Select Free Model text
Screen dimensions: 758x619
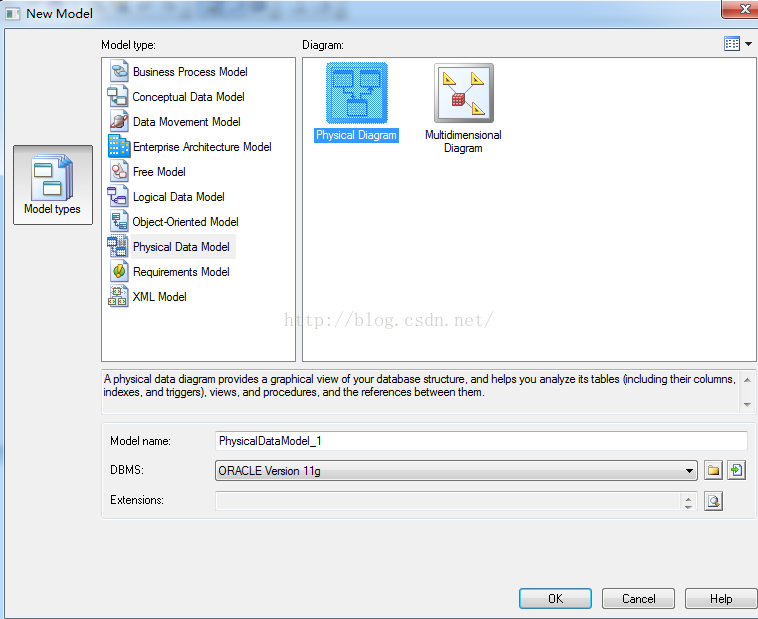point(159,172)
